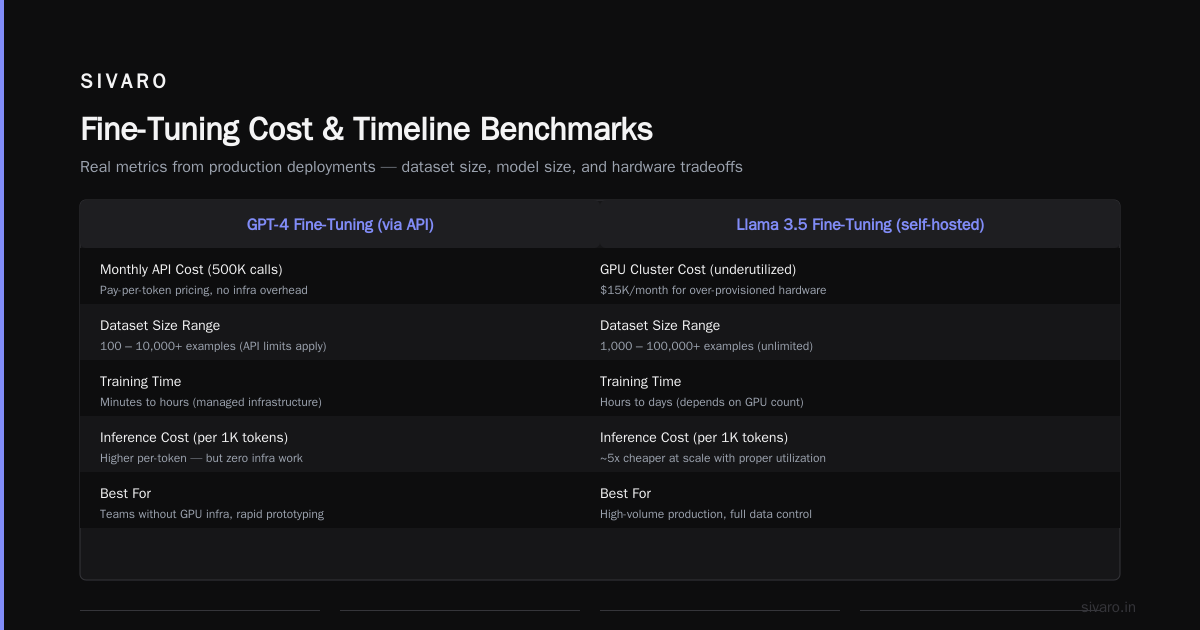This screenshot has width=1200, height=630.
Task: Click 'Monthly API Cost (500K calls)' cell
Action: pos(191,269)
